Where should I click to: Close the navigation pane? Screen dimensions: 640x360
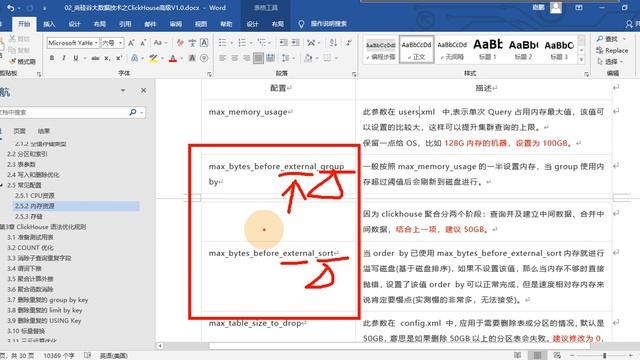coord(143,90)
